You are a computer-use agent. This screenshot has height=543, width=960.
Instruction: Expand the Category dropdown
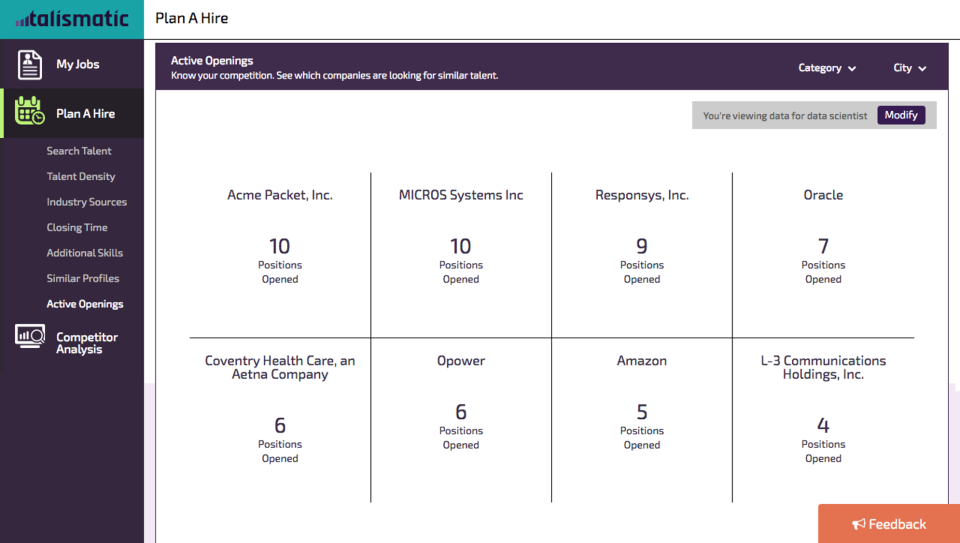(827, 68)
